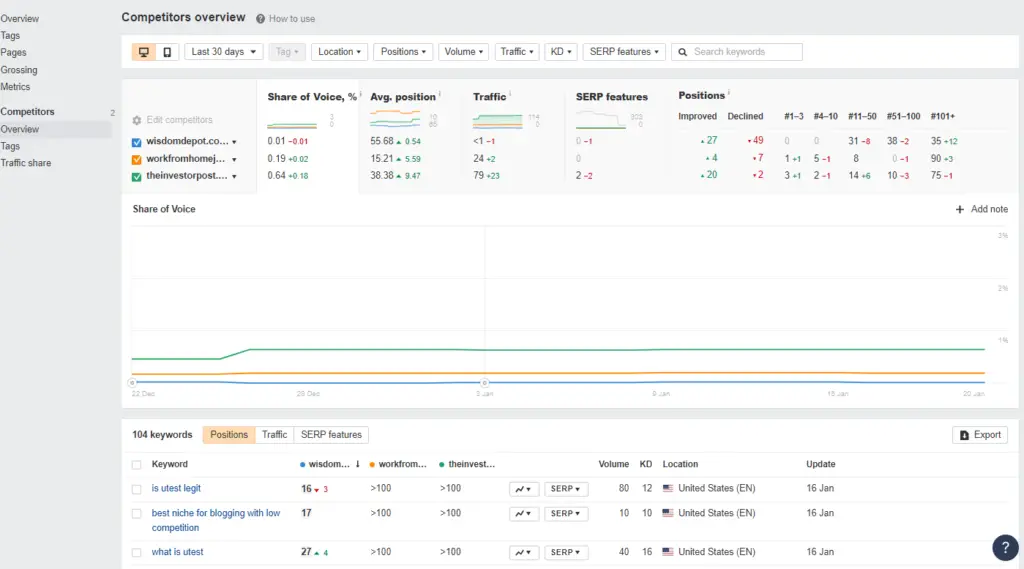1024x569 pixels.
Task: Open SERP dropdown for is utest legit
Action: [566, 489]
